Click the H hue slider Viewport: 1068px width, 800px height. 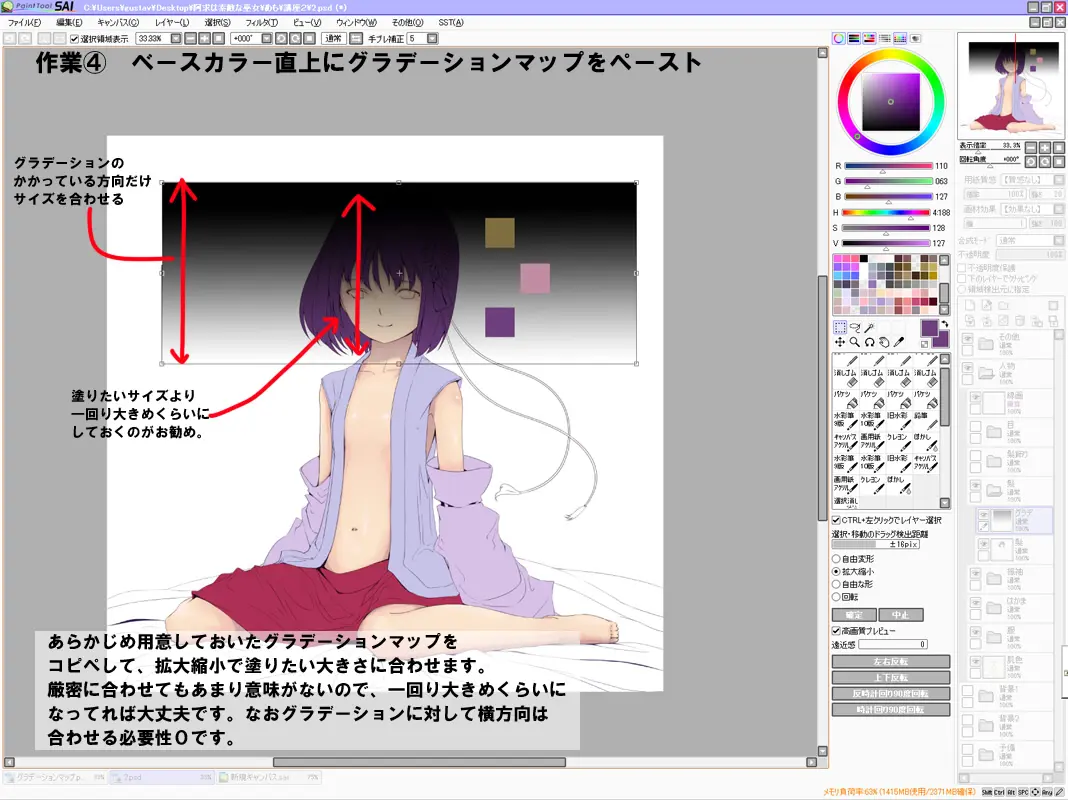pyautogui.click(x=888, y=212)
